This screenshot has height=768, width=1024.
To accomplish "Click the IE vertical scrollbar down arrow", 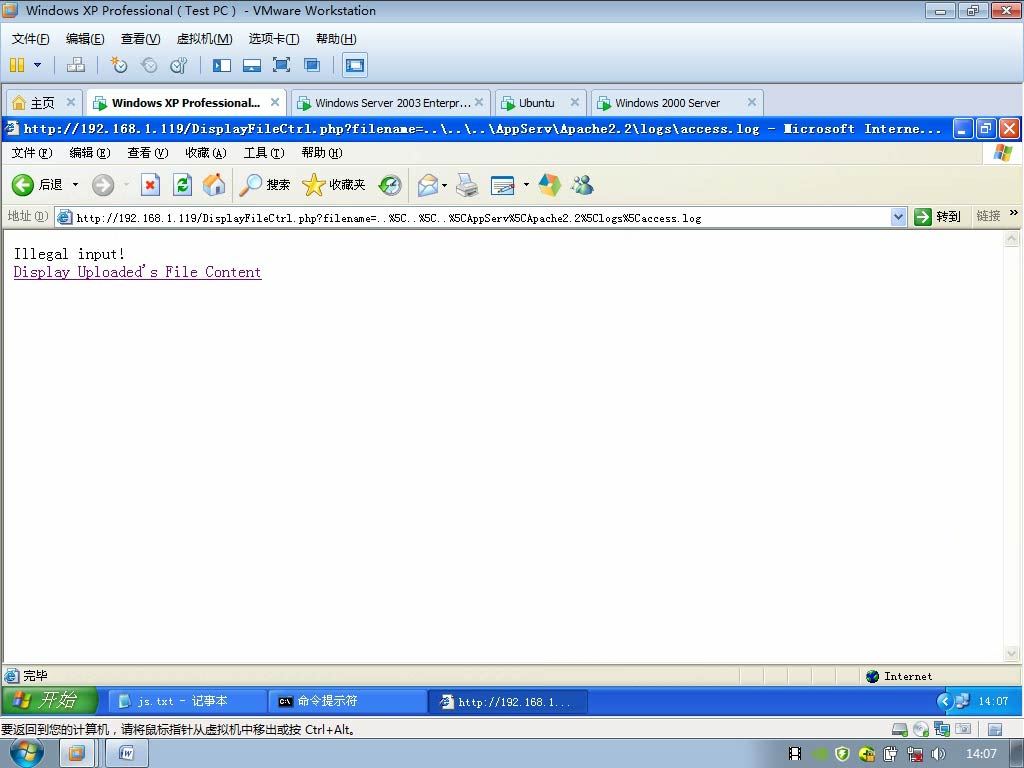I will tap(1011, 653).
